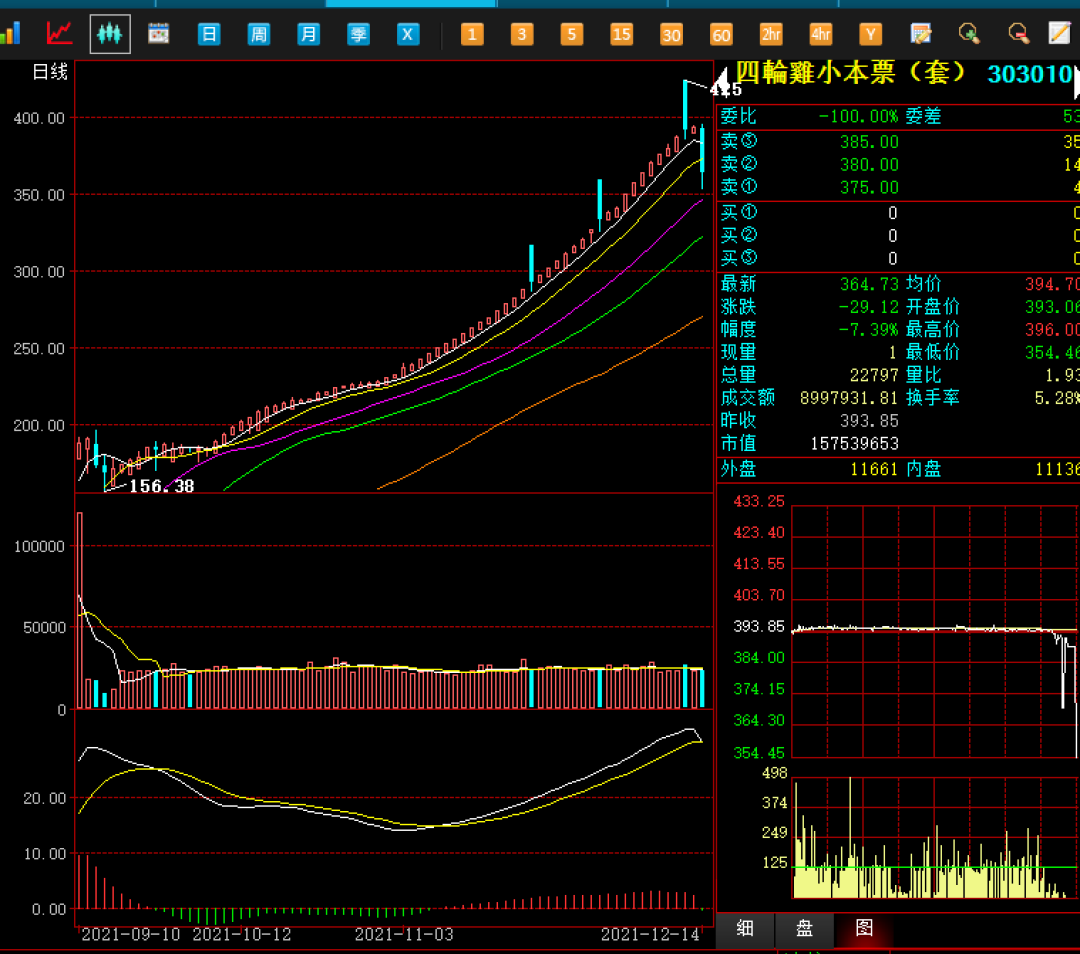Click the latest price 364.73
1080x954 pixels.
869,284
